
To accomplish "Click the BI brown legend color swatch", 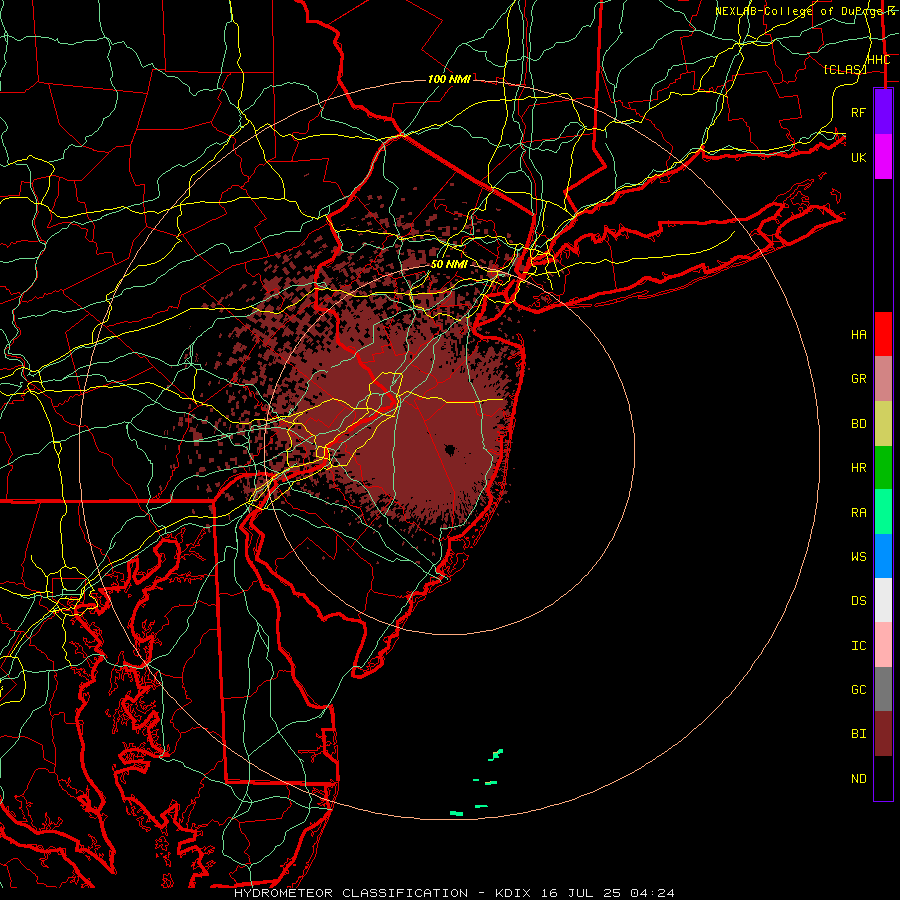I will (883, 734).
